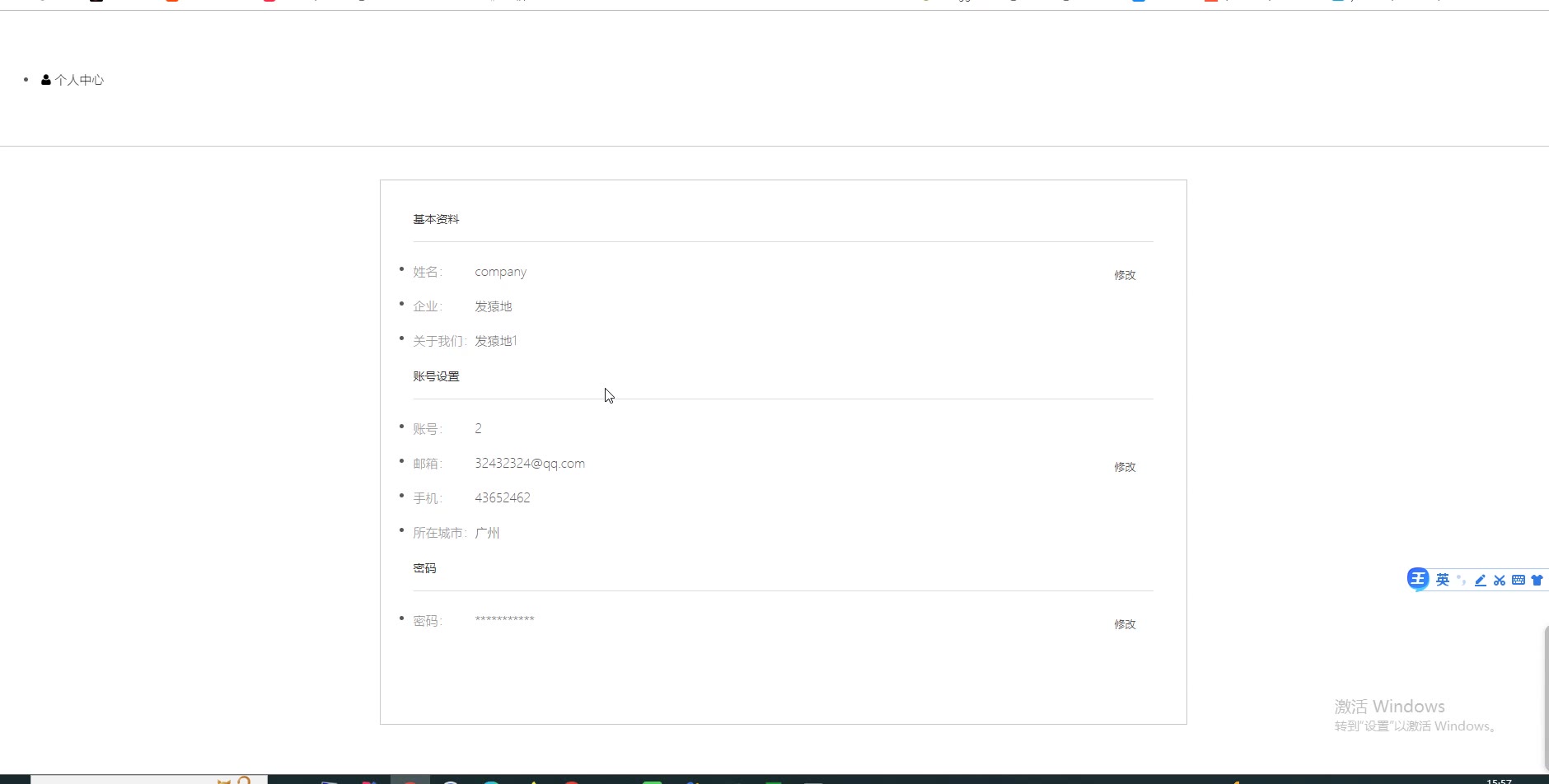1549x784 pixels.
Task: Click the 所在城市 field label
Action: 440,533
